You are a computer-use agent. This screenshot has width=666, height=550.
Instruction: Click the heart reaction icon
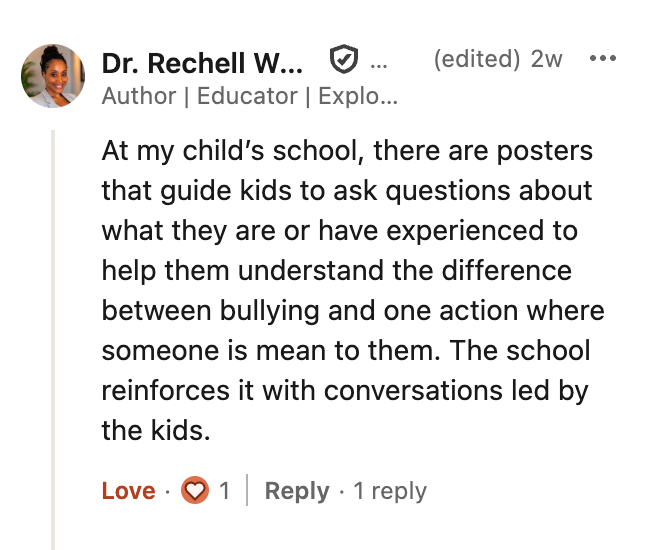click(195, 490)
